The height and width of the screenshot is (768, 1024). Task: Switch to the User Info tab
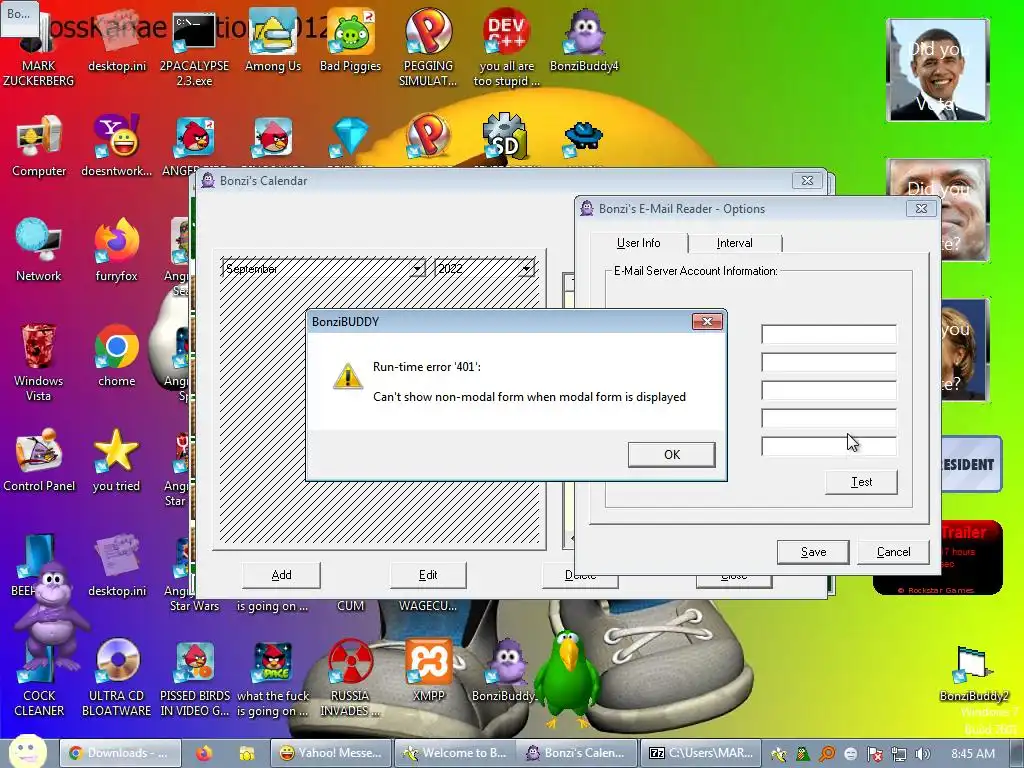tap(639, 243)
